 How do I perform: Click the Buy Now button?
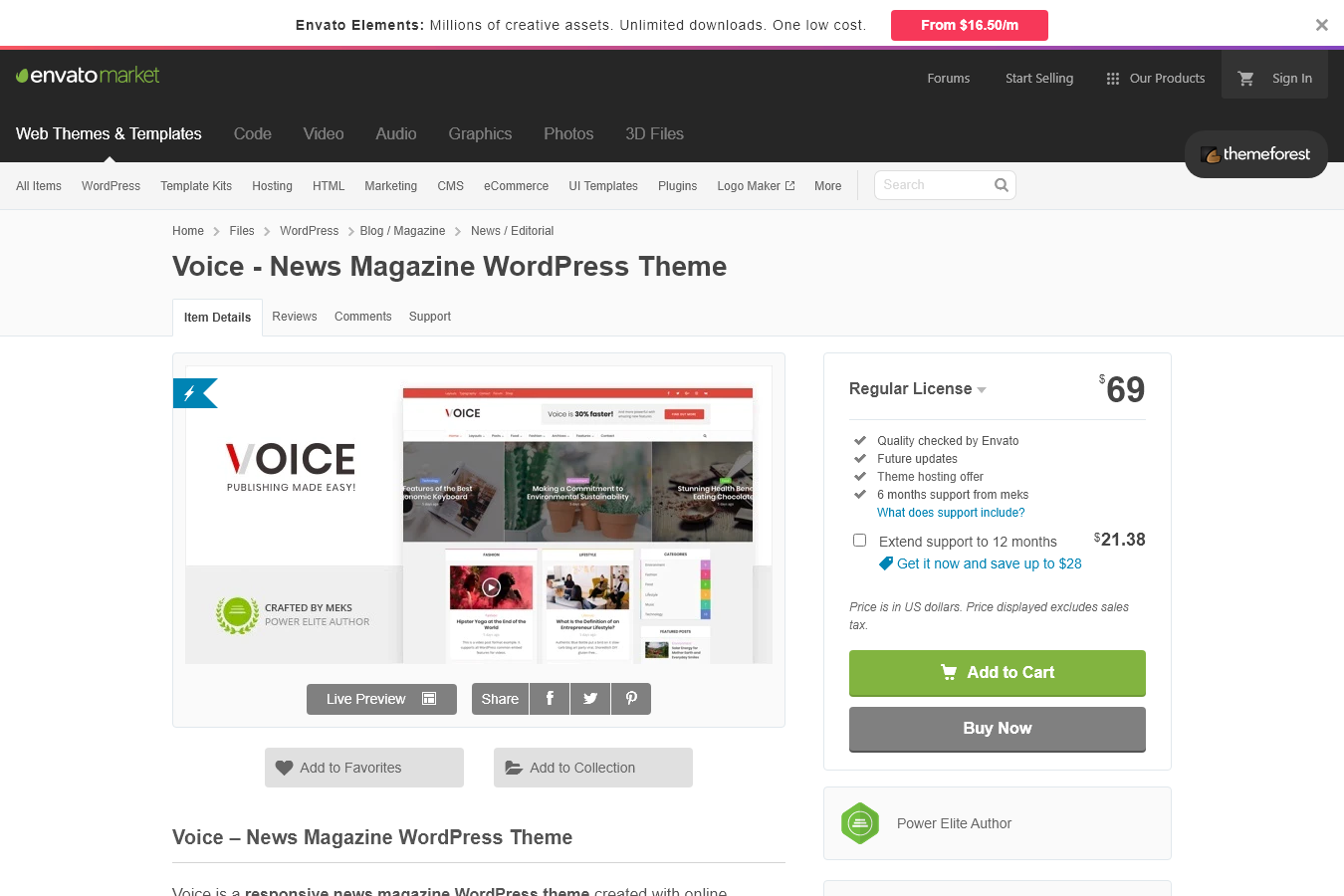click(x=998, y=729)
